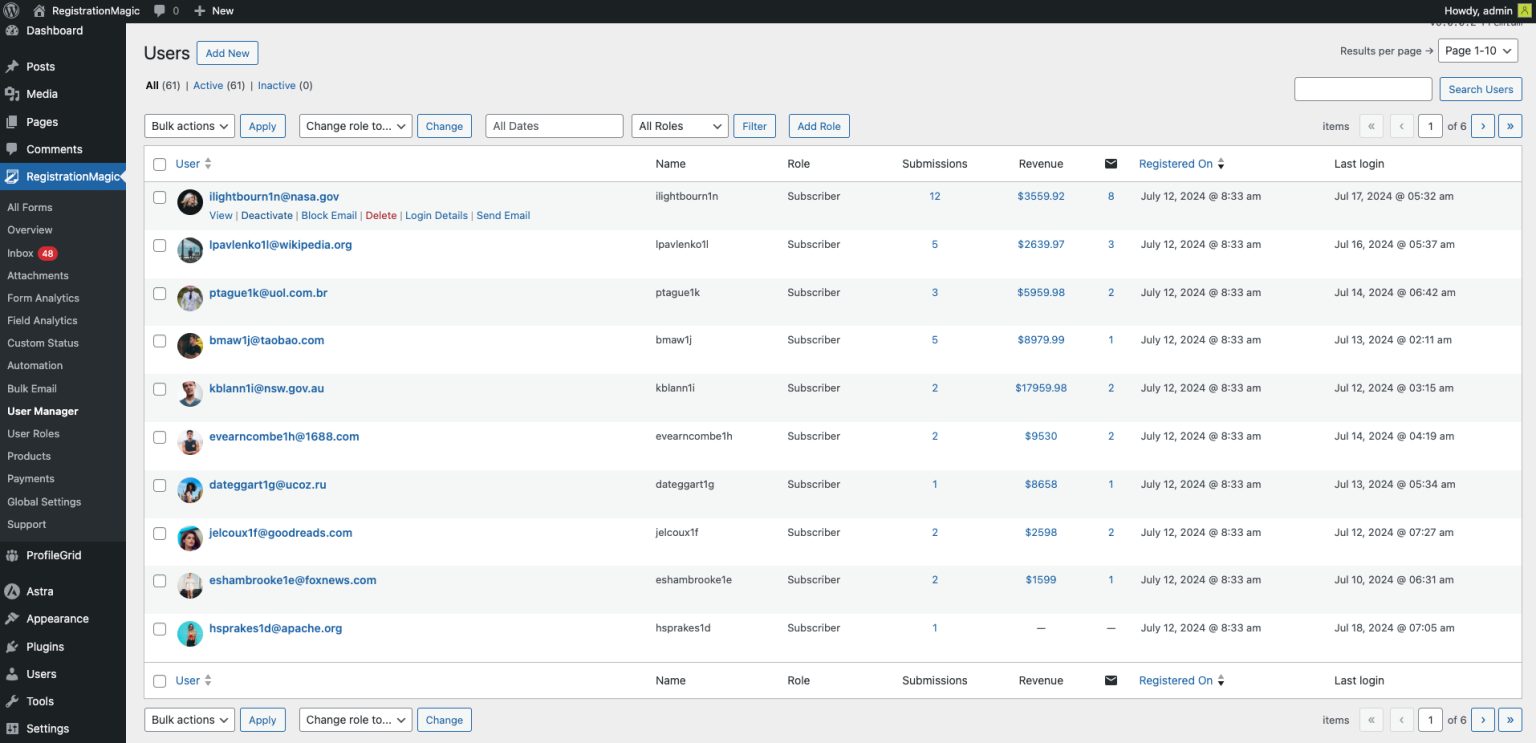The image size is (1536, 743).
Task: Click the Add New button next to Users
Action: [227, 53]
